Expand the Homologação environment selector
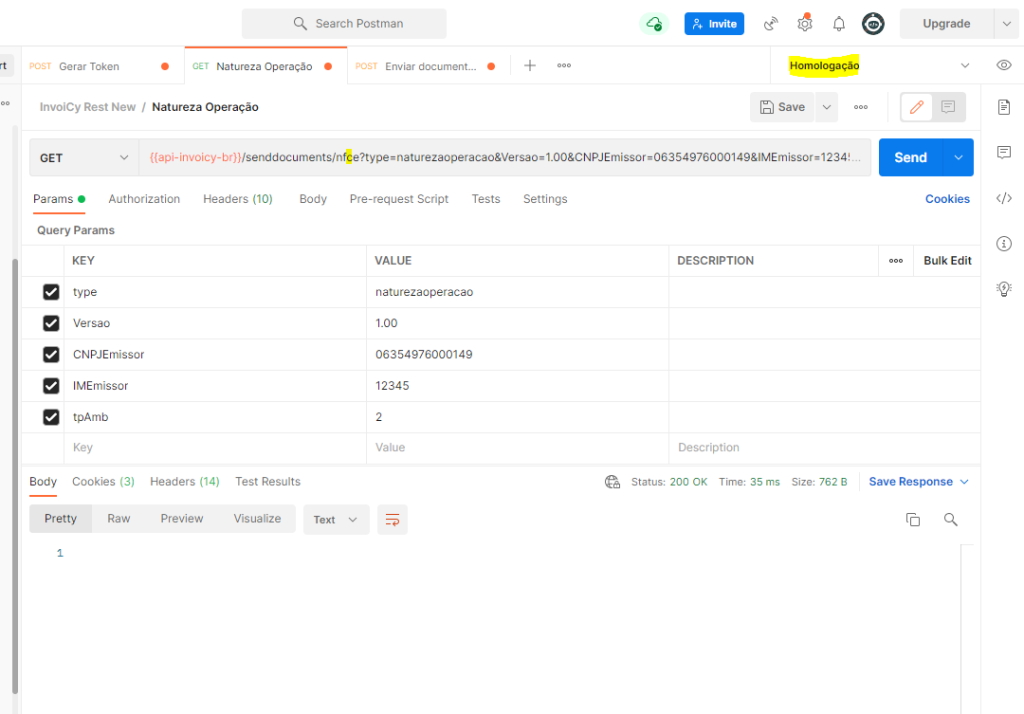The width and height of the screenshot is (1024, 714). 879,66
